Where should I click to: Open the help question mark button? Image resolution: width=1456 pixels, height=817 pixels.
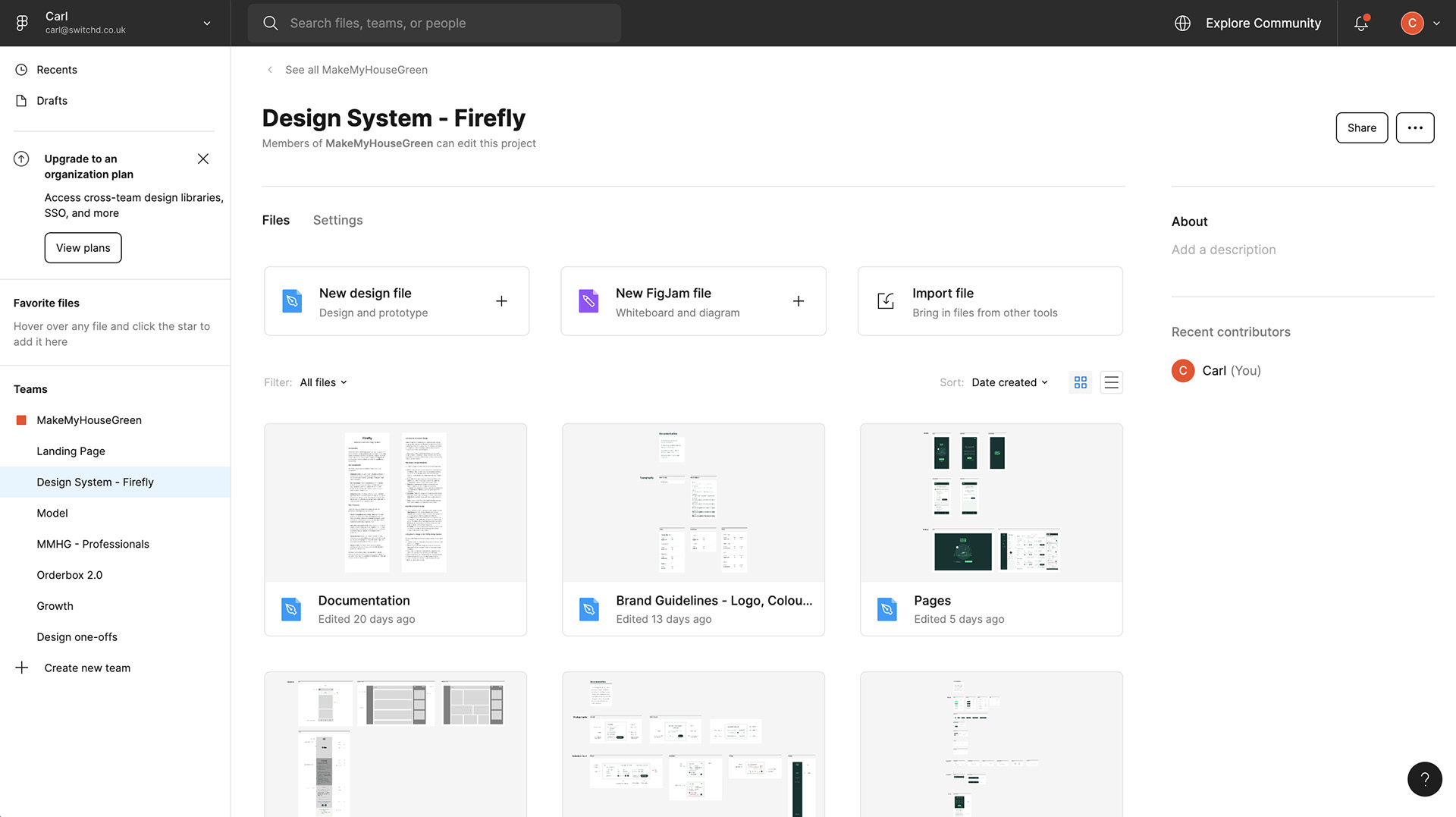point(1425,779)
